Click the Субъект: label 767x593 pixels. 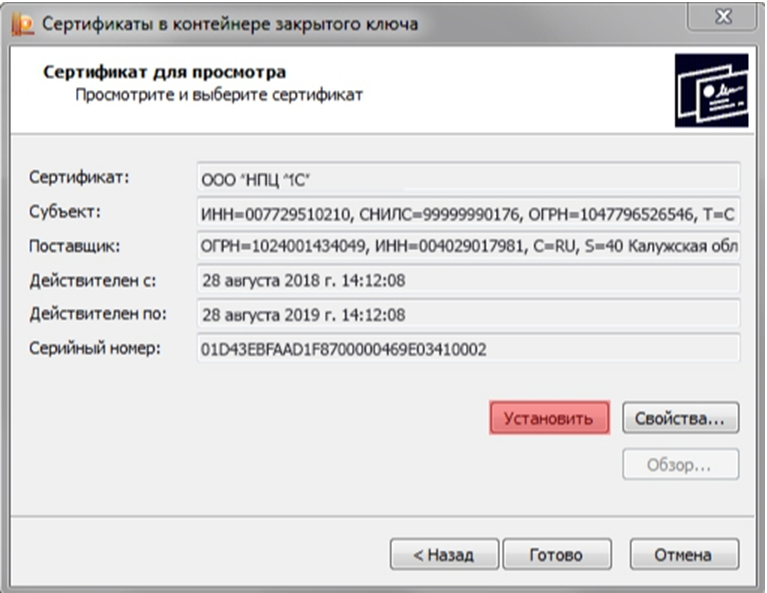click(65, 212)
